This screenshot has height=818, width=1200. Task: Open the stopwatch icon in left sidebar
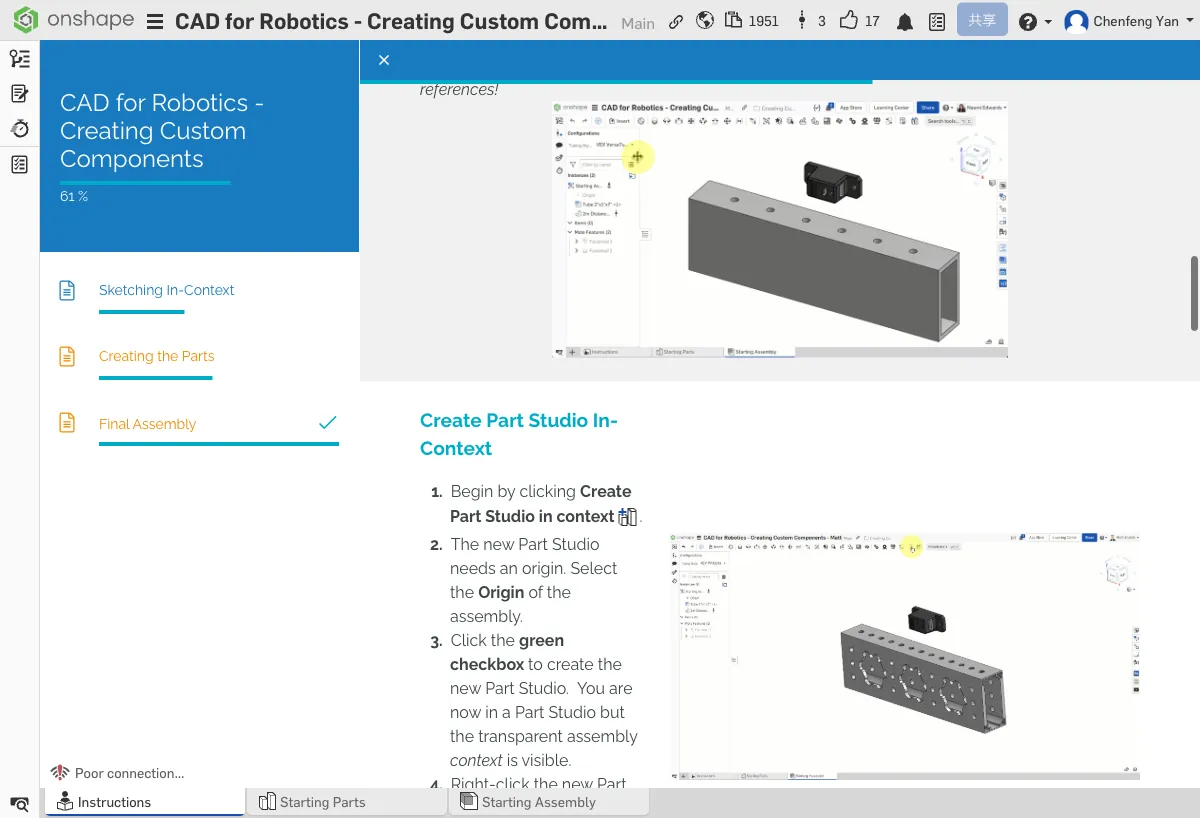tap(19, 129)
